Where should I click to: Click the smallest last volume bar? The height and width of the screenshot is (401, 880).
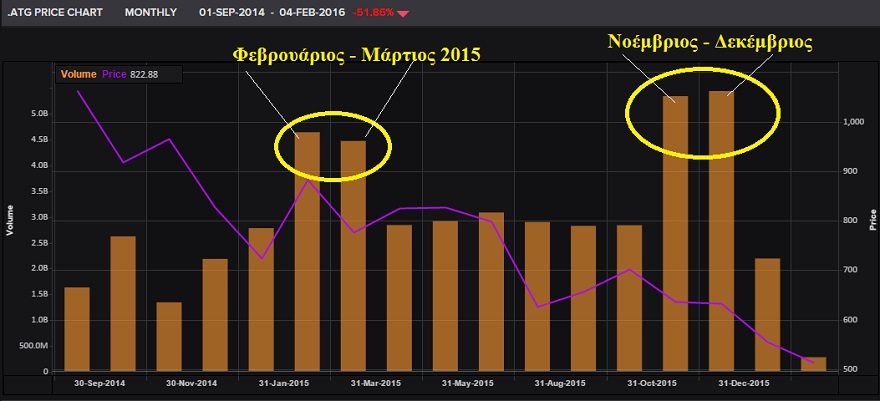[x=813, y=364]
